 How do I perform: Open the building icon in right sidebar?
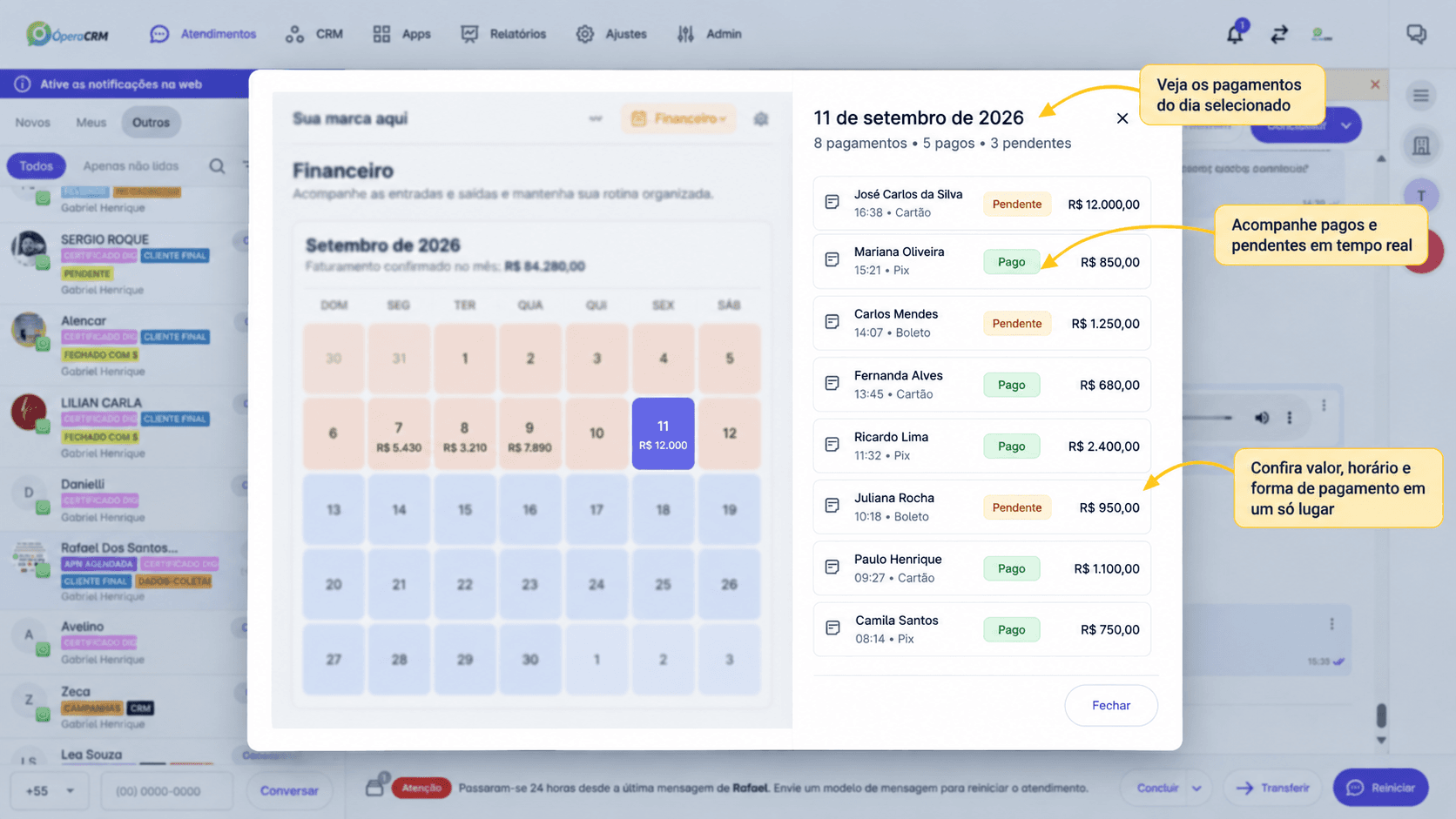1421,145
